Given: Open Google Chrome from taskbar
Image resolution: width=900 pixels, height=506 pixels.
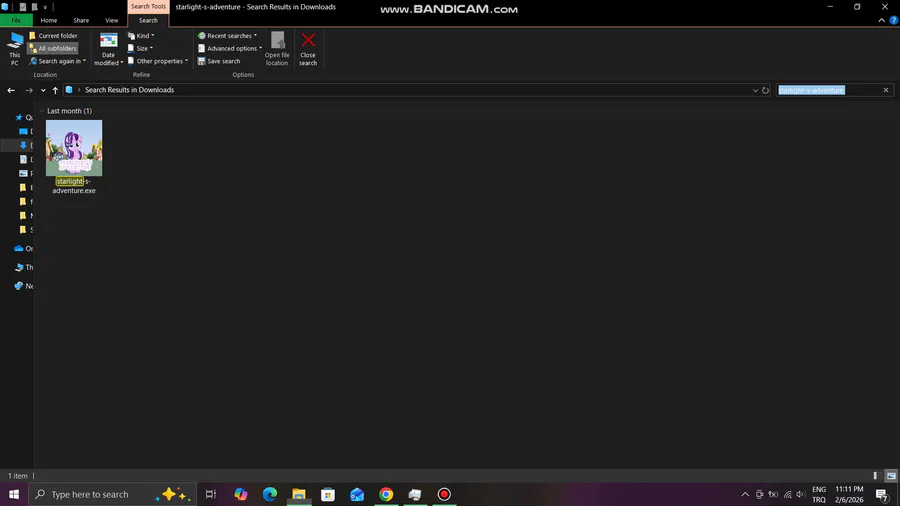Looking at the screenshot, I should 386,494.
